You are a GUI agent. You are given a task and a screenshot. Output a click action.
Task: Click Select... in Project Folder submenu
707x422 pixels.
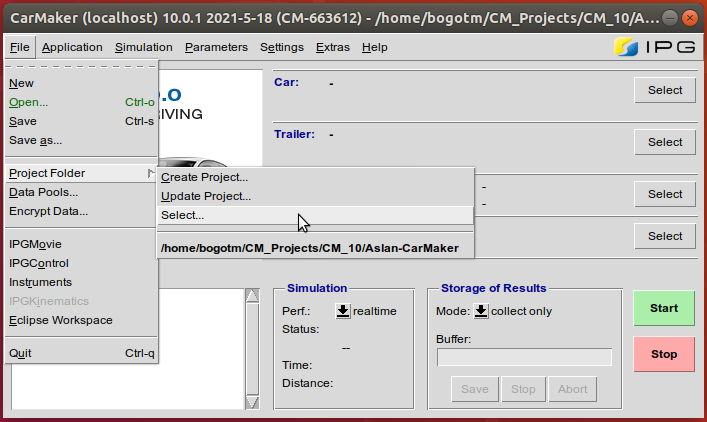click(x=316, y=215)
